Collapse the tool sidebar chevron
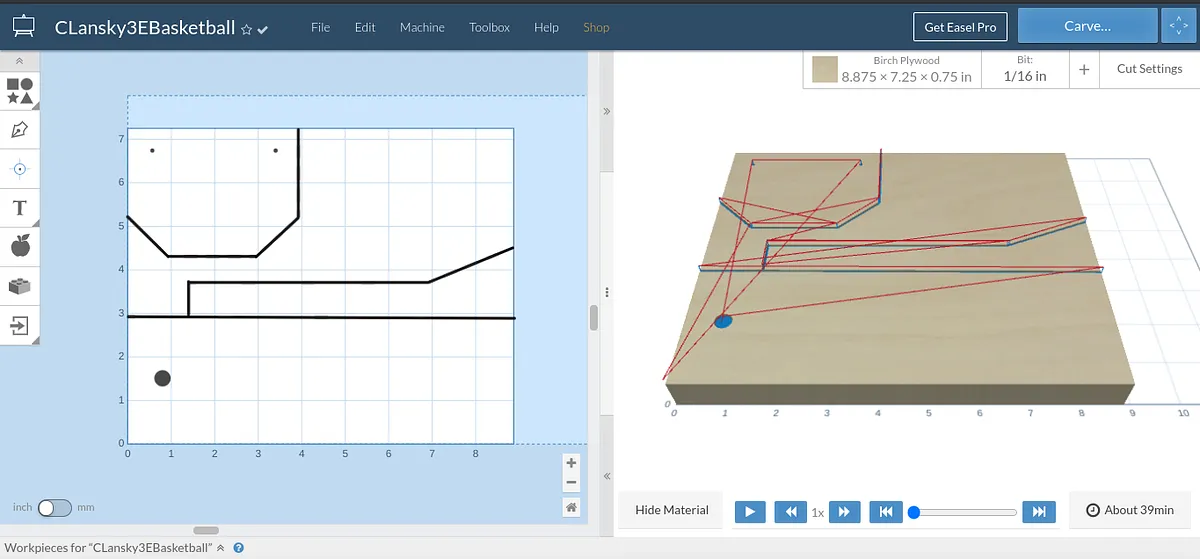Screen dimensions: 1200x559 click(20, 61)
